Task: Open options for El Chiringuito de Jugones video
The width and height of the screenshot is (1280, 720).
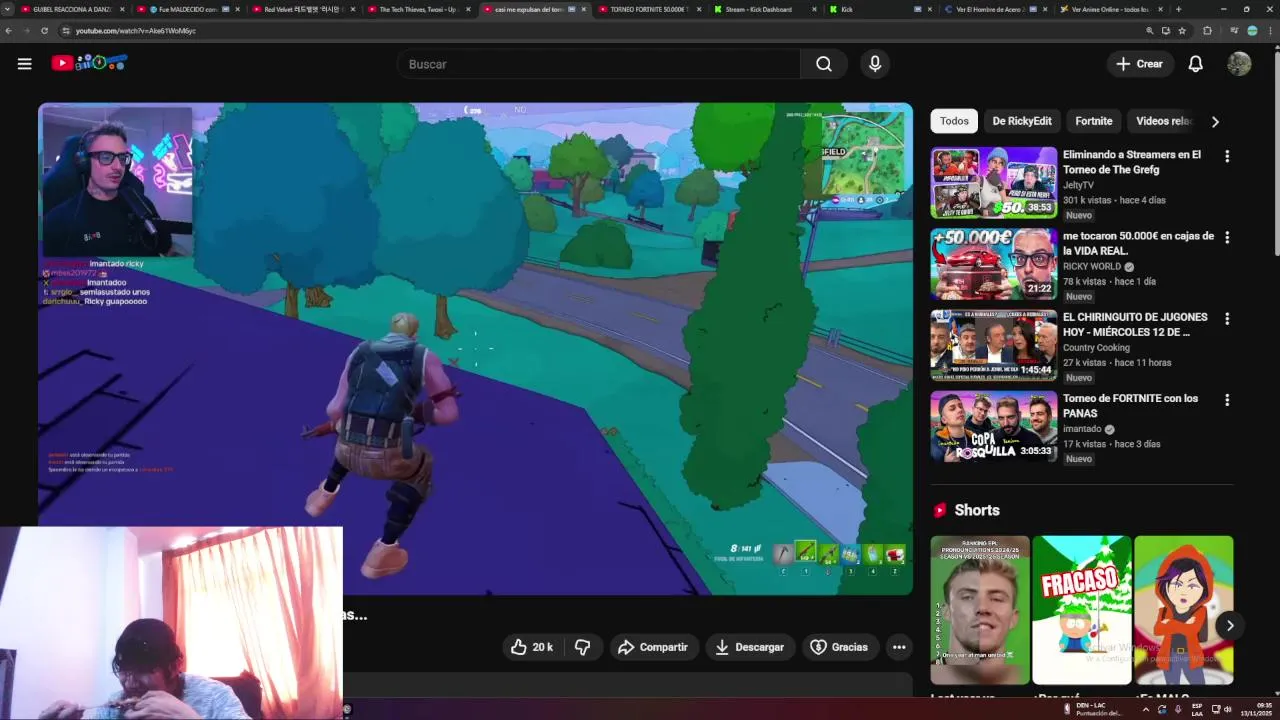Action: [x=1227, y=318]
